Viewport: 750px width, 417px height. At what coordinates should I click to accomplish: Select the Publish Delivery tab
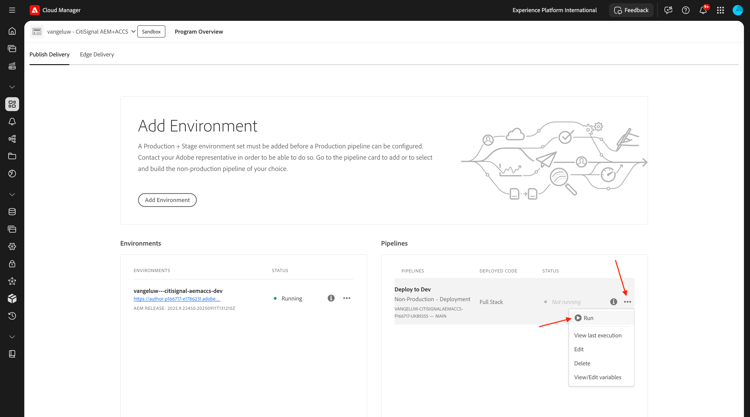pyautogui.click(x=49, y=55)
